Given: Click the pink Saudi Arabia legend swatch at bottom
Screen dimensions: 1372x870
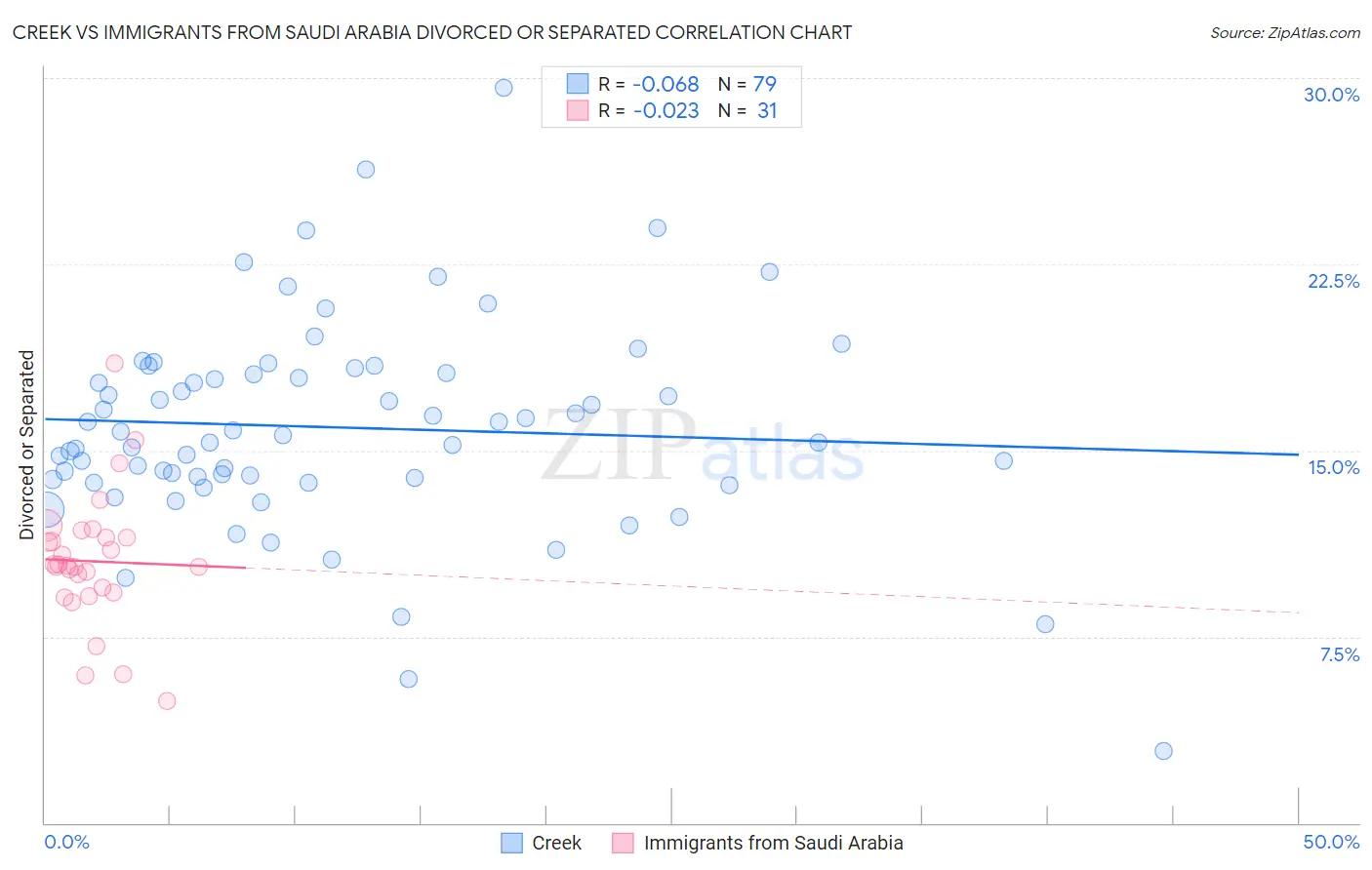Looking at the screenshot, I should pos(624,843).
